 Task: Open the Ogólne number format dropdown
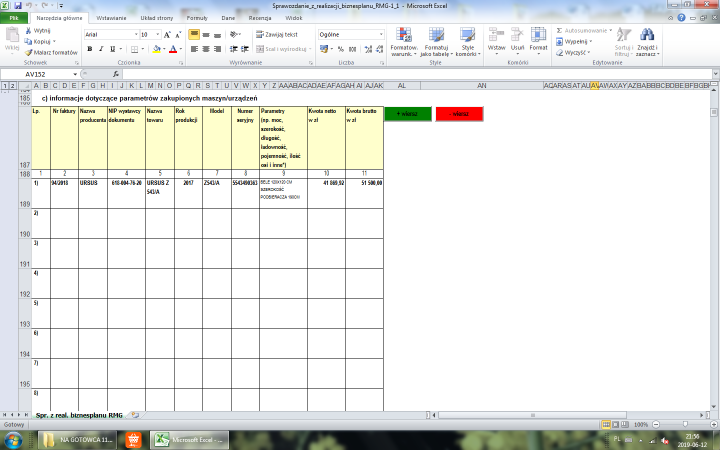tap(383, 34)
